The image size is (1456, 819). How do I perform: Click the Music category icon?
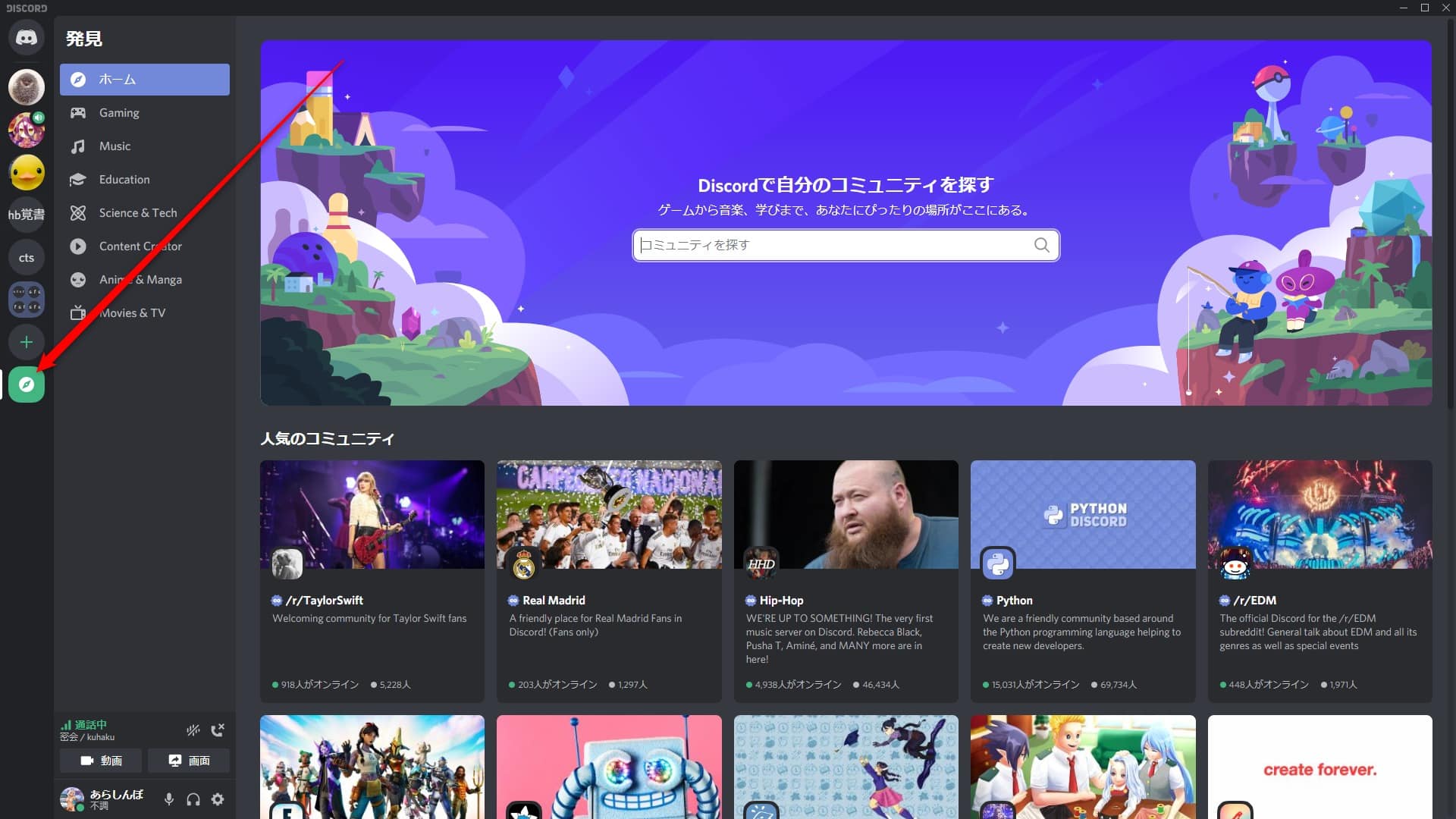pos(78,145)
